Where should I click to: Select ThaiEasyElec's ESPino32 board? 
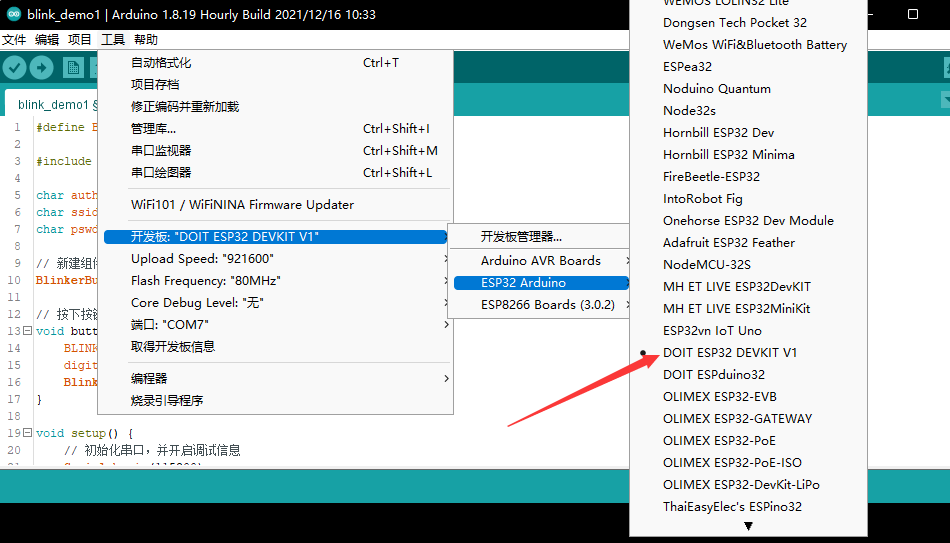pos(748,507)
